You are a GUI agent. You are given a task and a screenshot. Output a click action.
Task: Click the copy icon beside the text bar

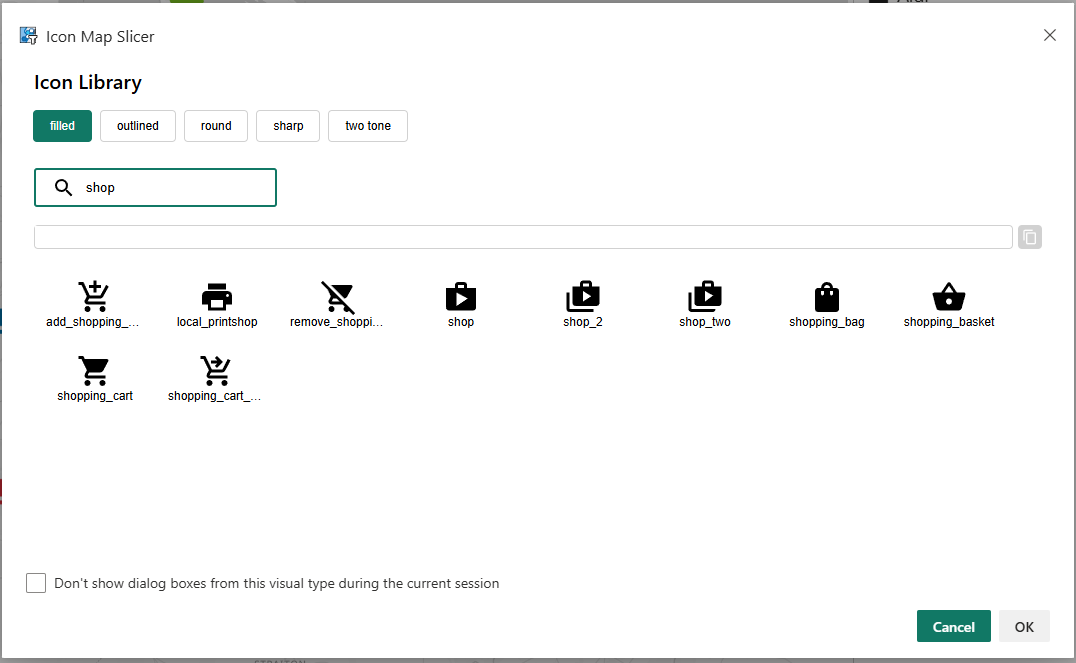(1030, 237)
